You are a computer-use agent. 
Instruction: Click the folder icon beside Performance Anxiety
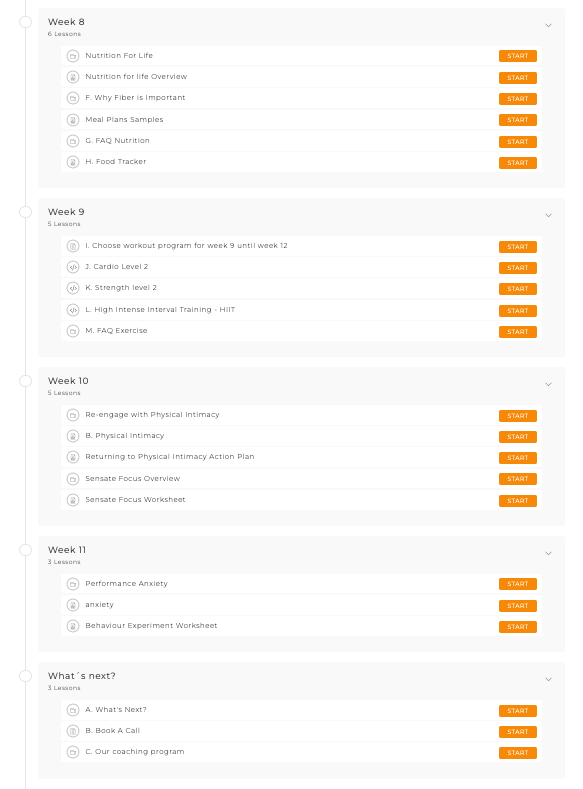click(73, 584)
